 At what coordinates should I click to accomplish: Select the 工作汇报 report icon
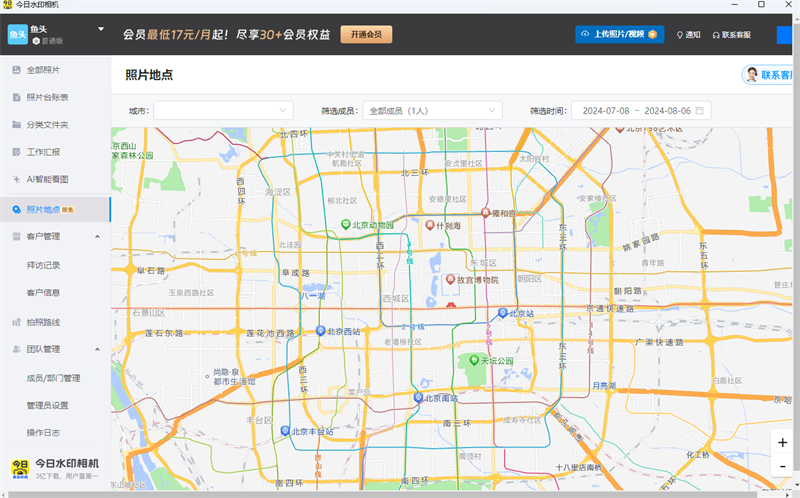[x=16, y=153]
